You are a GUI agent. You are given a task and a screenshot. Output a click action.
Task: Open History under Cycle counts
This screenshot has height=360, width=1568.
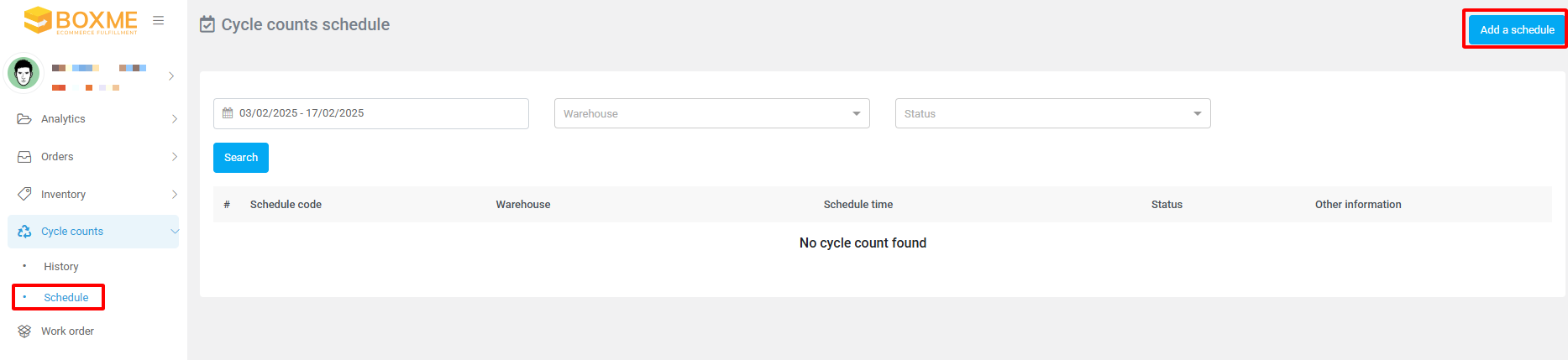(61, 267)
